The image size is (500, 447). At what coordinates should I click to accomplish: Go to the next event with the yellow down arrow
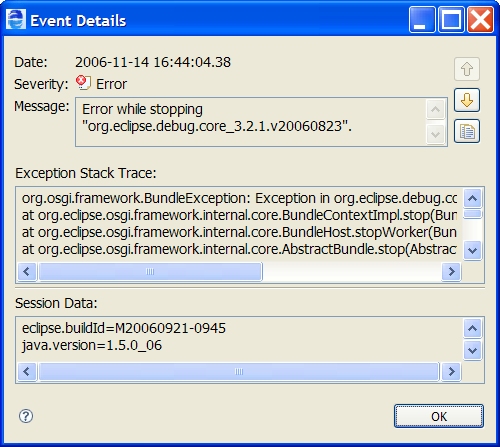[467, 100]
